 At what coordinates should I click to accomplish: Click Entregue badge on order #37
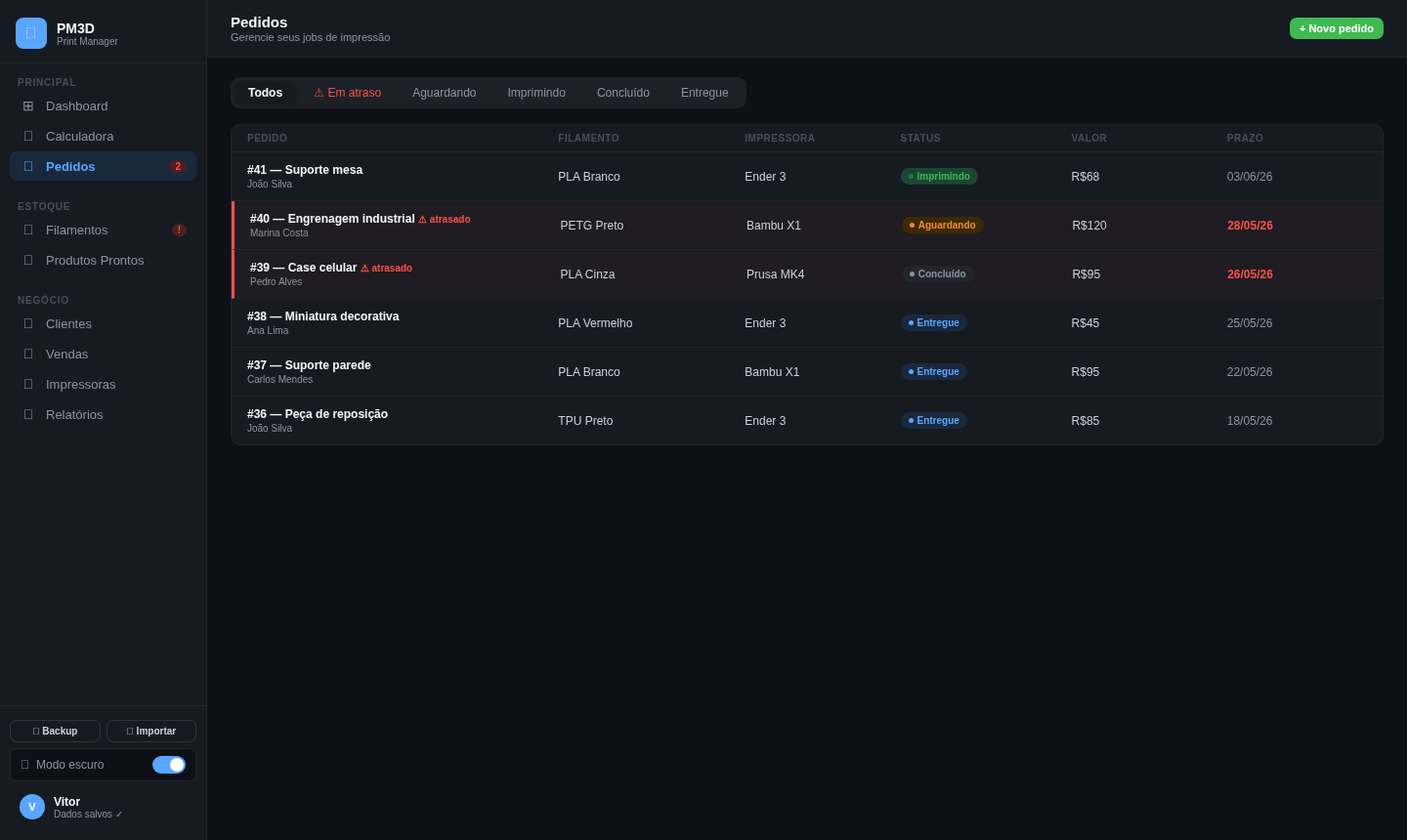(x=934, y=372)
